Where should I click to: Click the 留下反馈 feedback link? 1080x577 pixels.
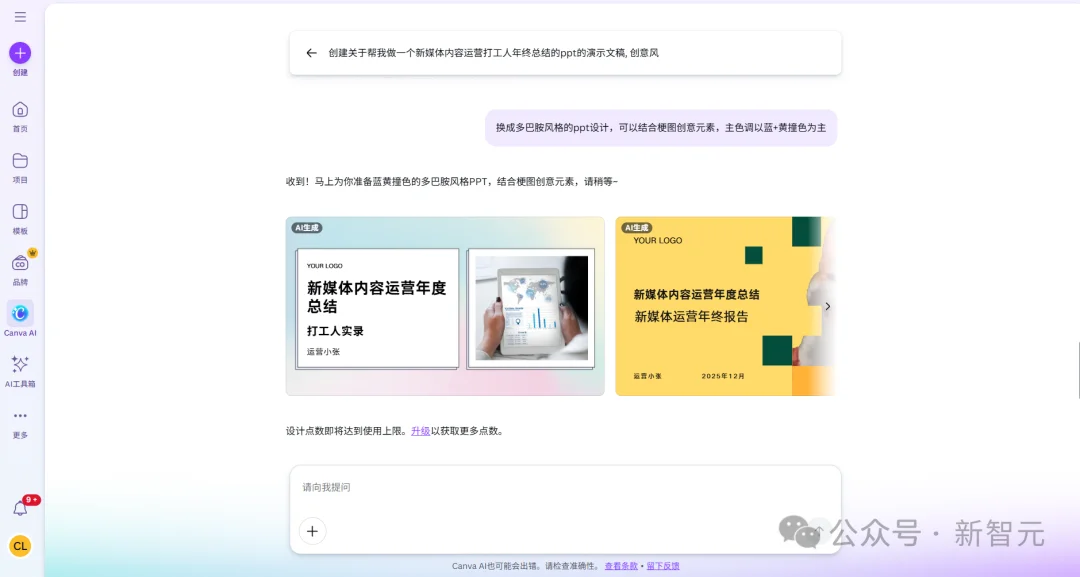(x=661, y=565)
